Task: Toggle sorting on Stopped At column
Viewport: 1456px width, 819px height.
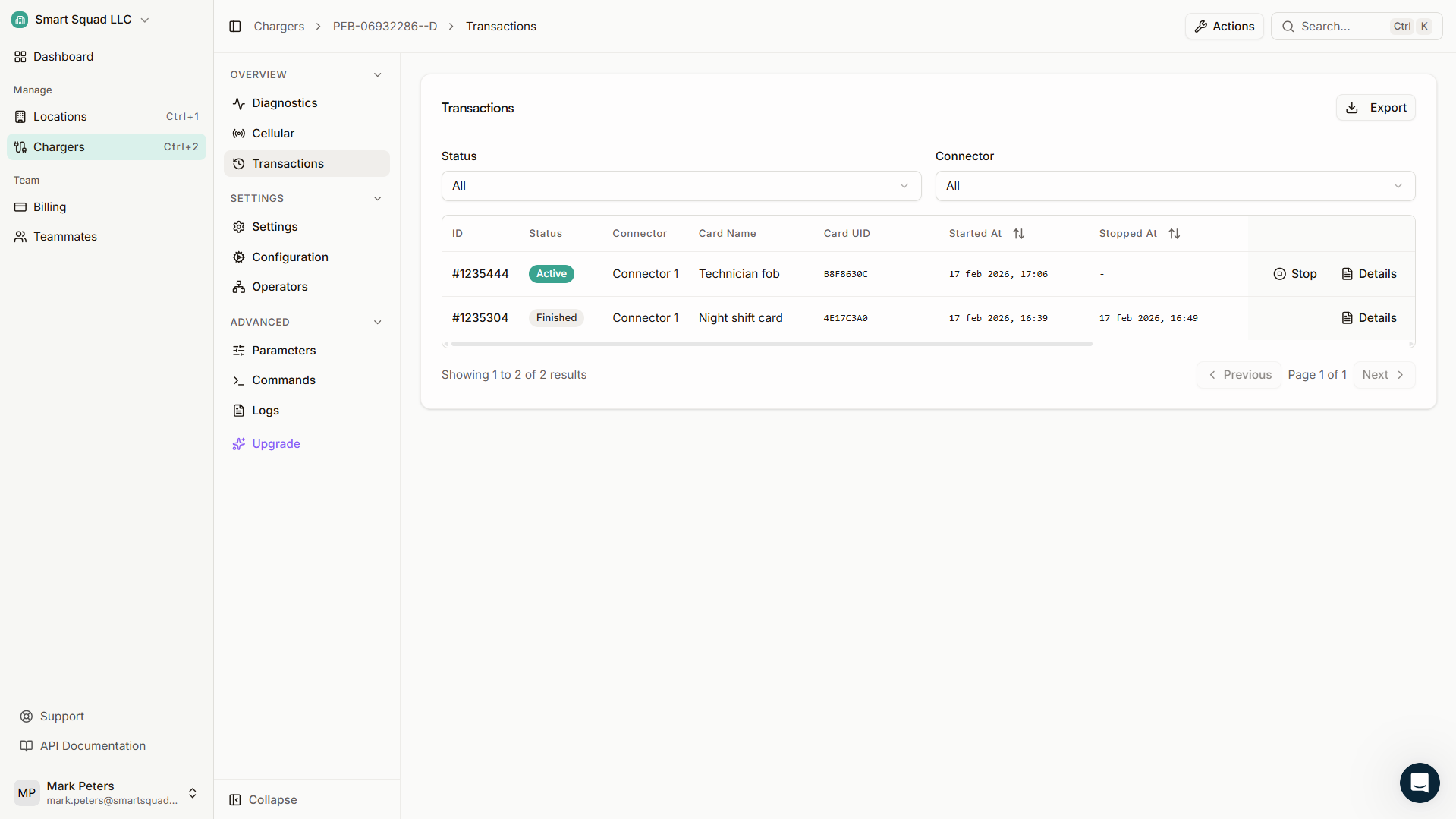Action: [1175, 233]
